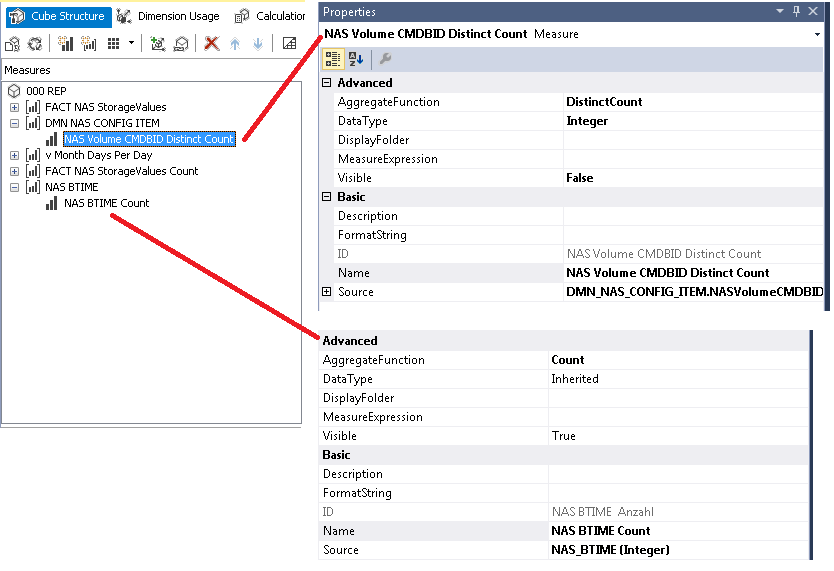The image size is (834, 571).
Task: Select v Month Days Per Day row
Action: tap(98, 155)
